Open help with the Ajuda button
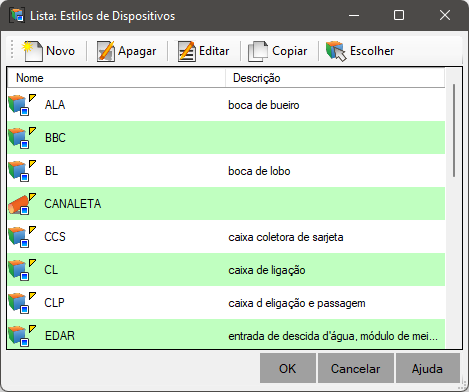Viewport: 469px width, 392px height. click(x=427, y=368)
